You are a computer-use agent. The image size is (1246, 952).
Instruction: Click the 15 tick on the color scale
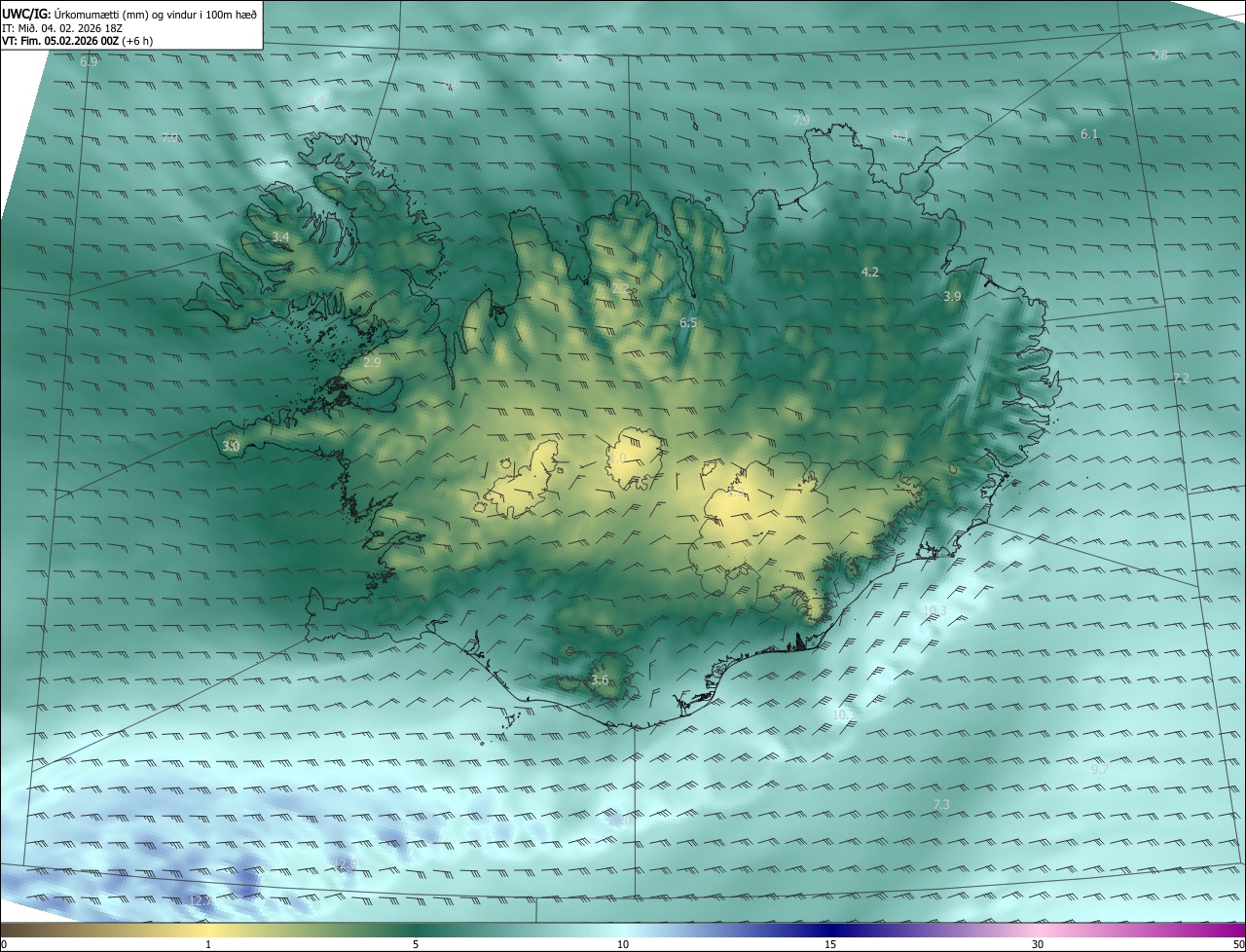pyautogui.click(x=830, y=944)
